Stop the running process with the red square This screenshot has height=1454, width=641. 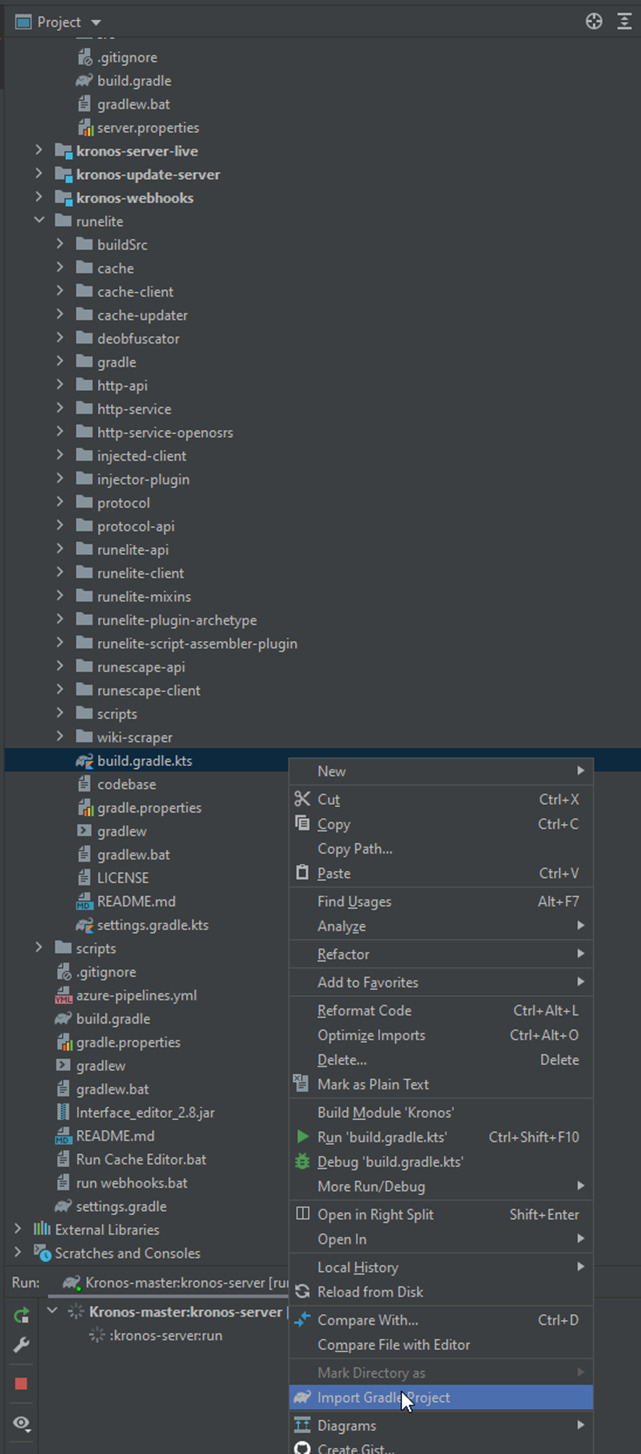[x=20, y=1381]
